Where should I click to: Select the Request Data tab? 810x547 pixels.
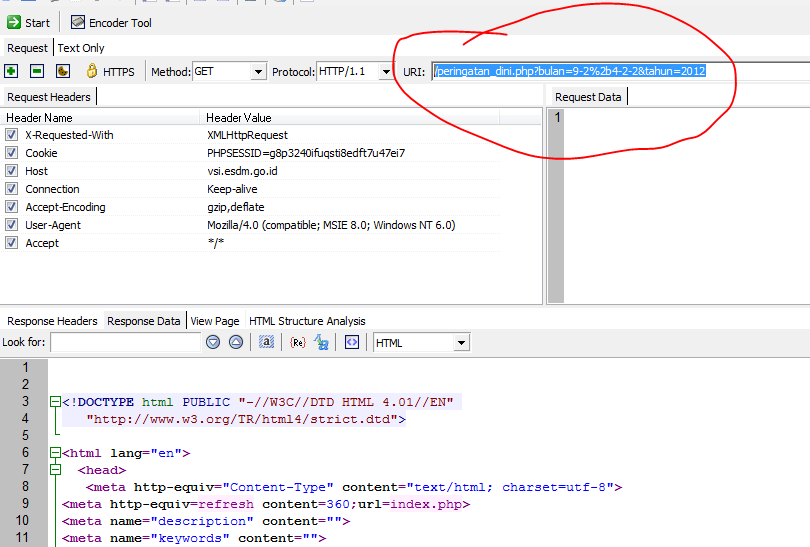coord(588,97)
